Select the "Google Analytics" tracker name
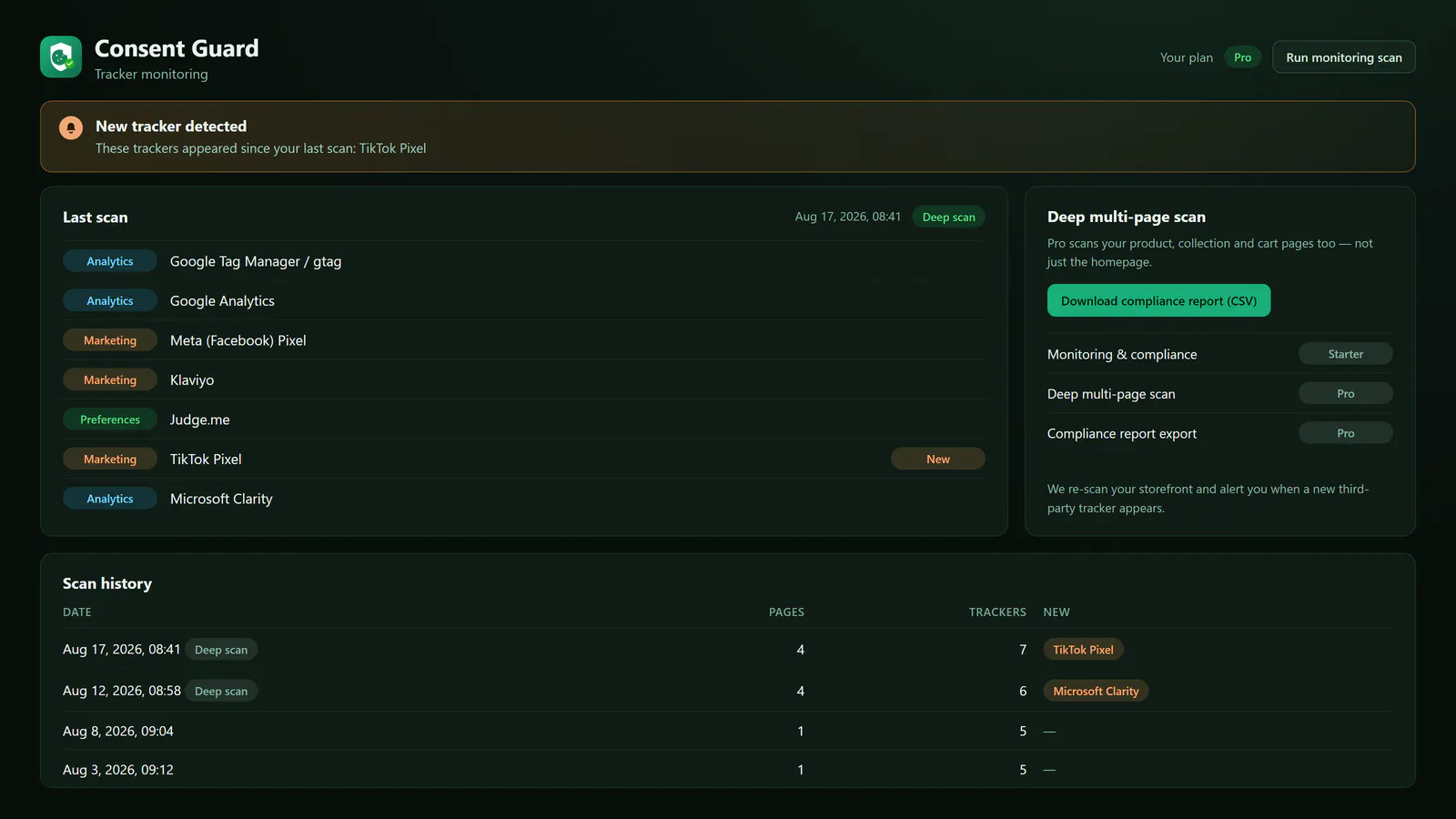The image size is (1456, 819). click(222, 301)
